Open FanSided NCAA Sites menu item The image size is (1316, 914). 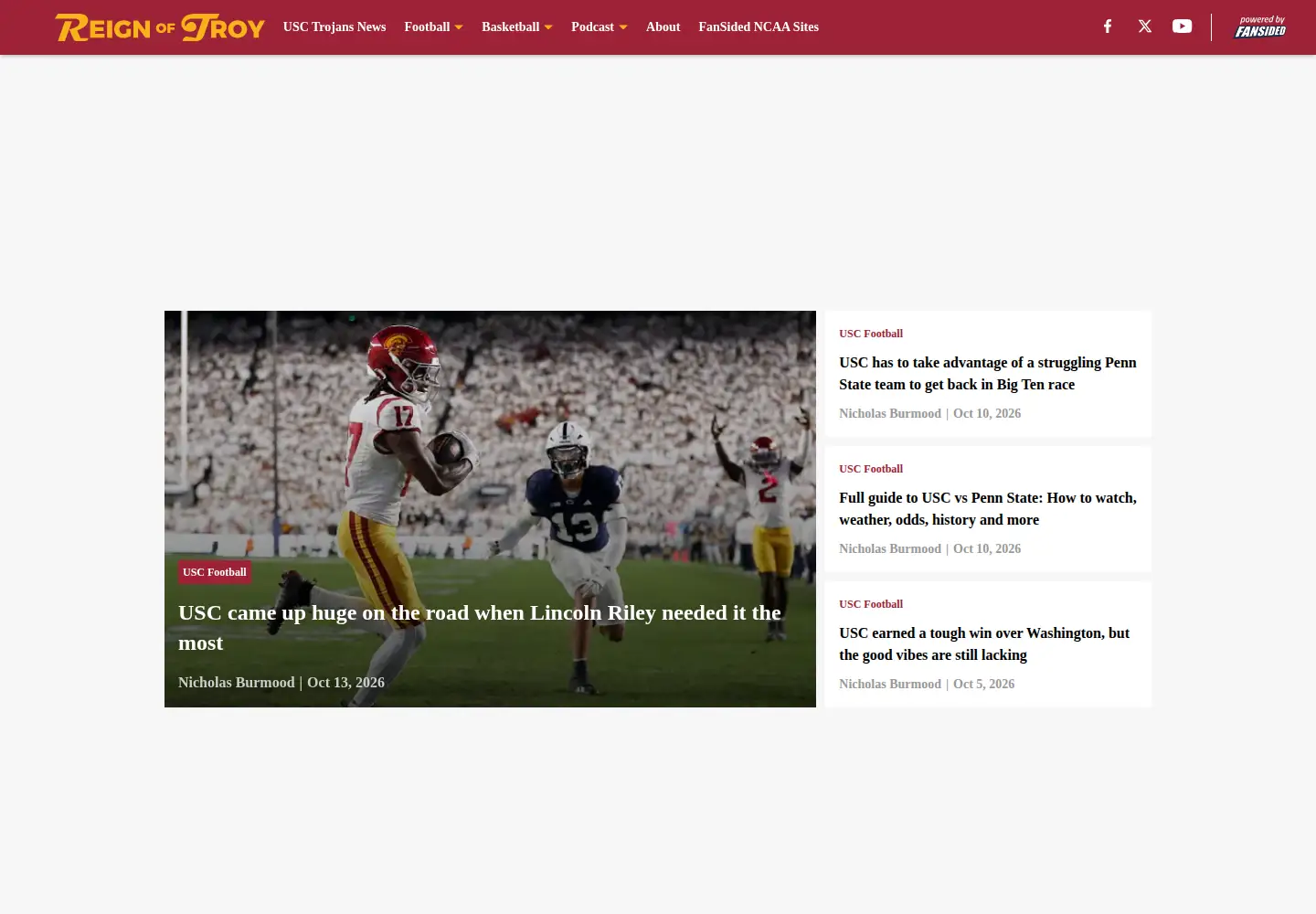(x=759, y=27)
